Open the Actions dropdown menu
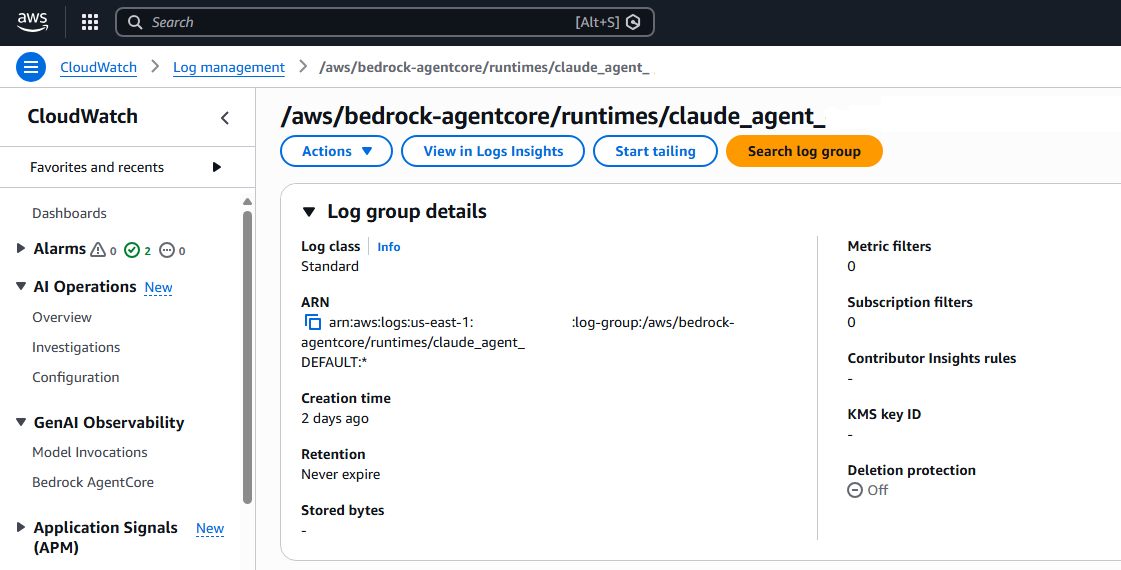Image resolution: width=1121 pixels, height=570 pixels. 337,151
